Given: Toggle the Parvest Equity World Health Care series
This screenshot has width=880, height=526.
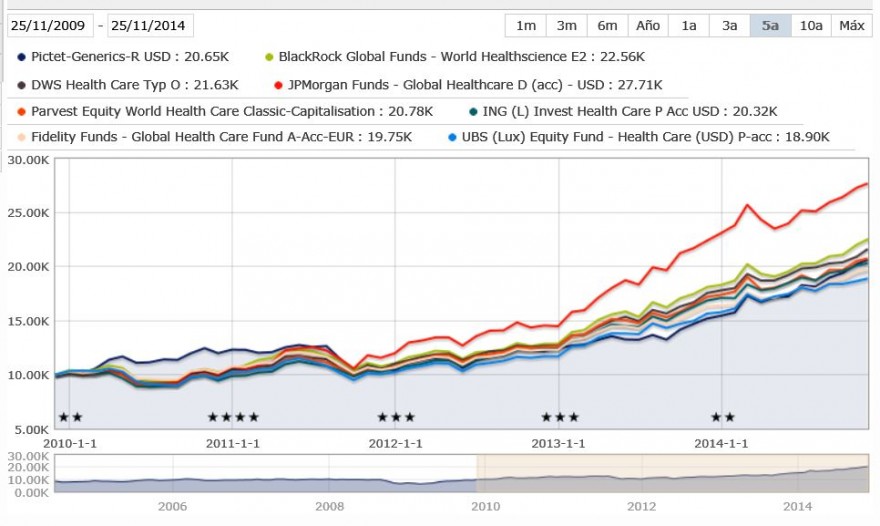Looking at the screenshot, I should 225,111.
